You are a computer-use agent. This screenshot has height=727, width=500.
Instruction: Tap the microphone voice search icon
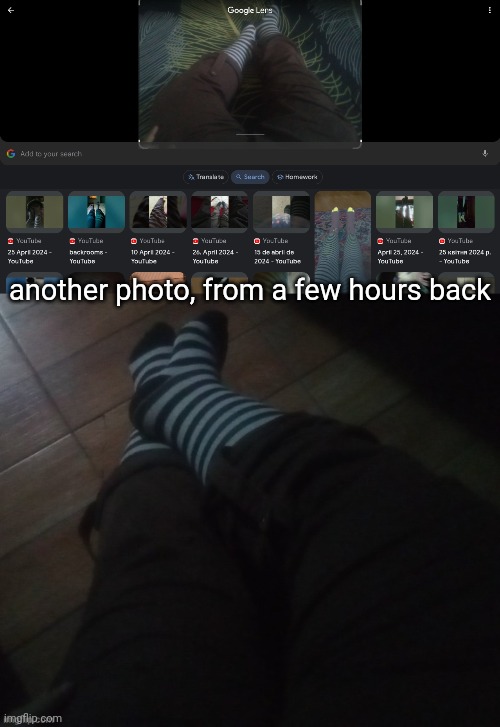point(485,153)
